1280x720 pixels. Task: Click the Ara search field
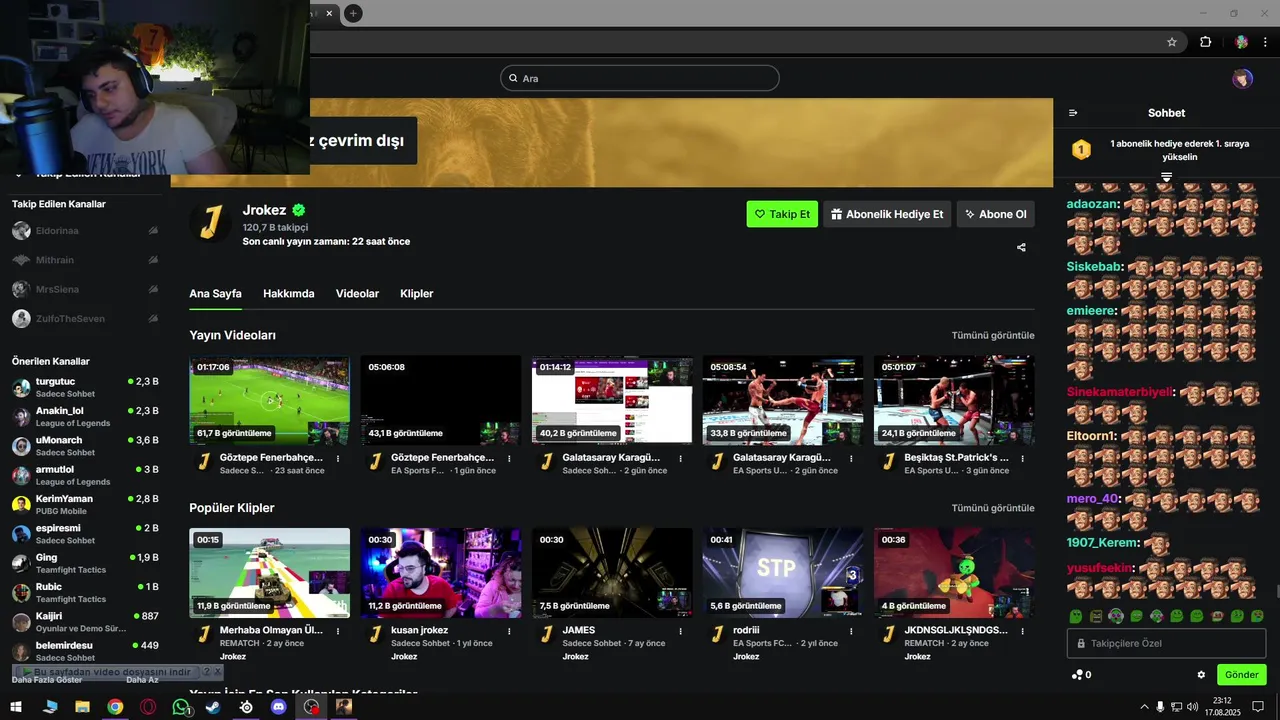[639, 78]
